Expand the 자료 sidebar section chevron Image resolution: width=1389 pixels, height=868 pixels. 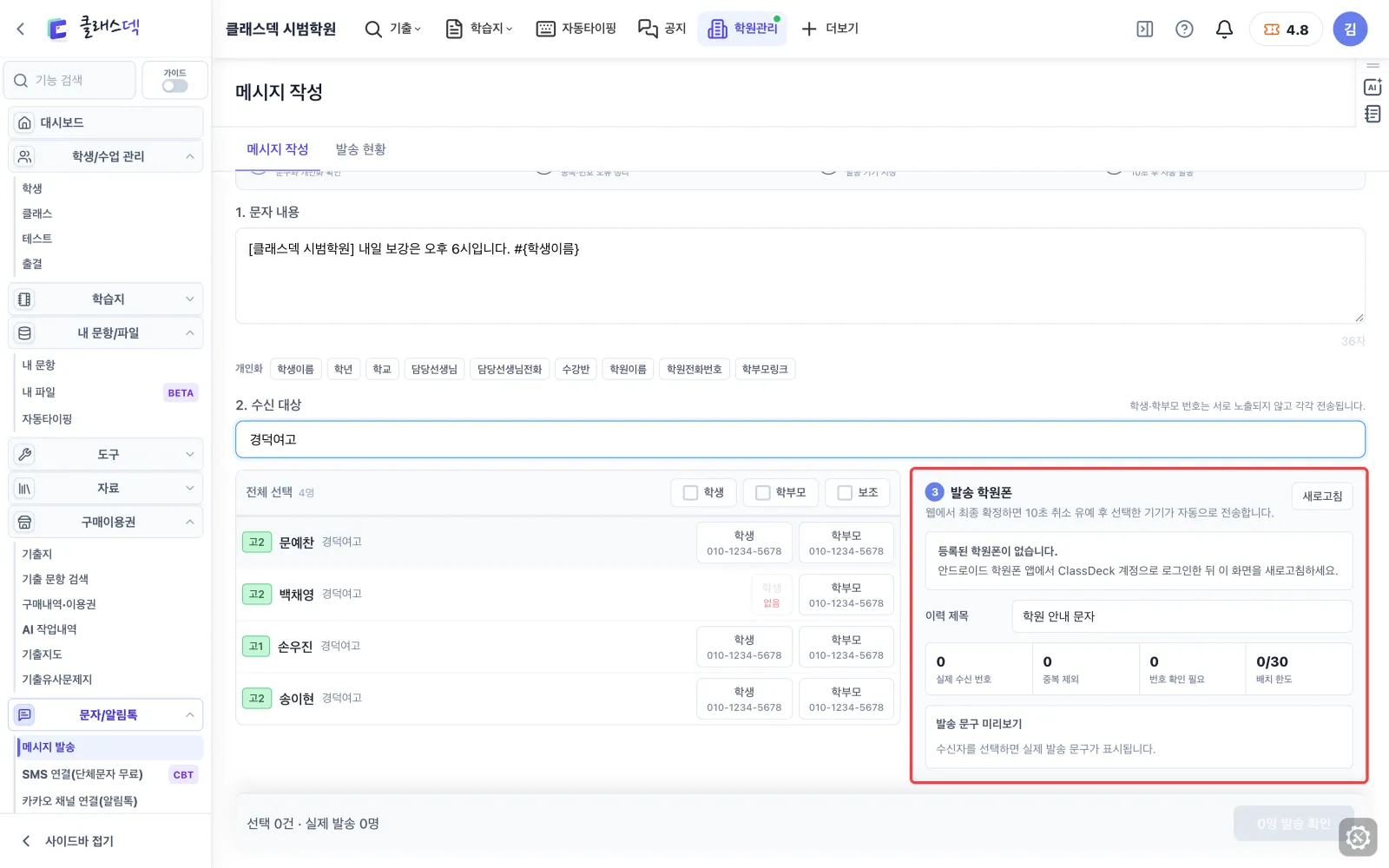tap(190, 488)
